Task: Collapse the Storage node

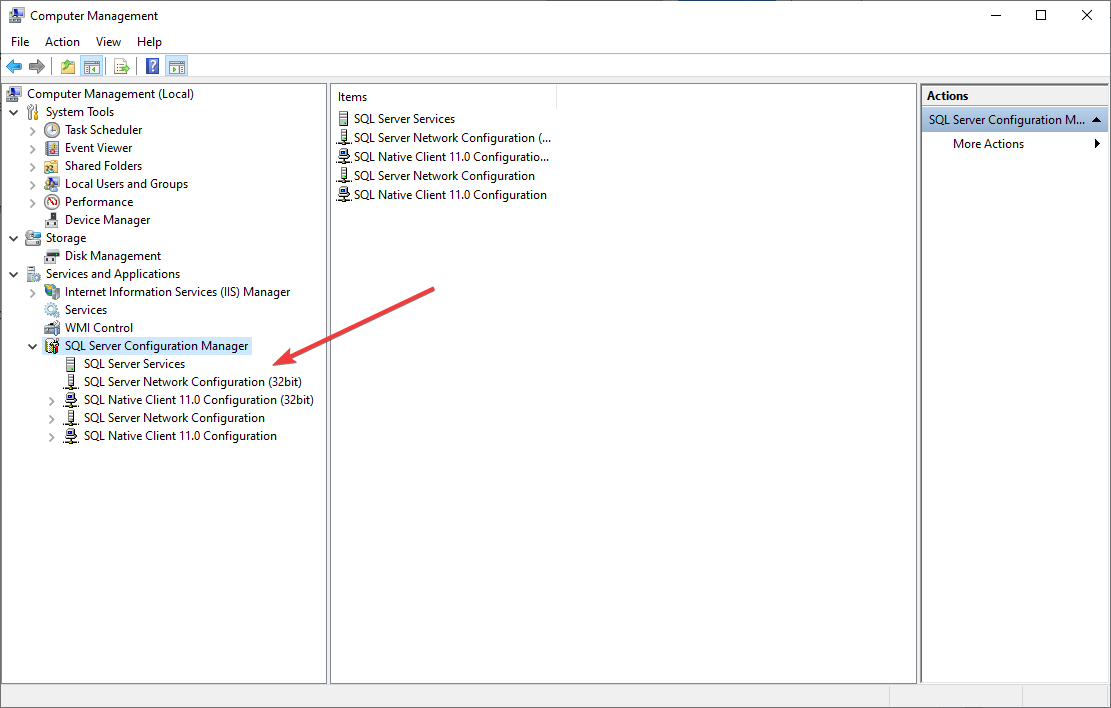Action: [13, 238]
